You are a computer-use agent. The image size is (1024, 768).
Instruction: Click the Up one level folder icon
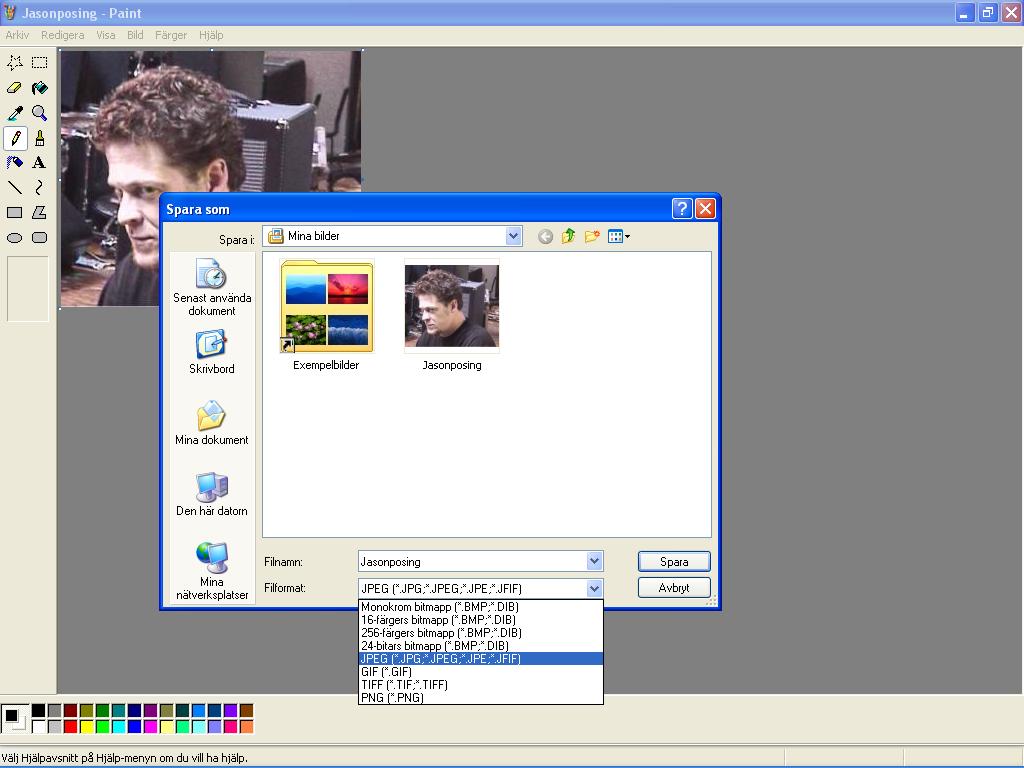[x=568, y=237]
